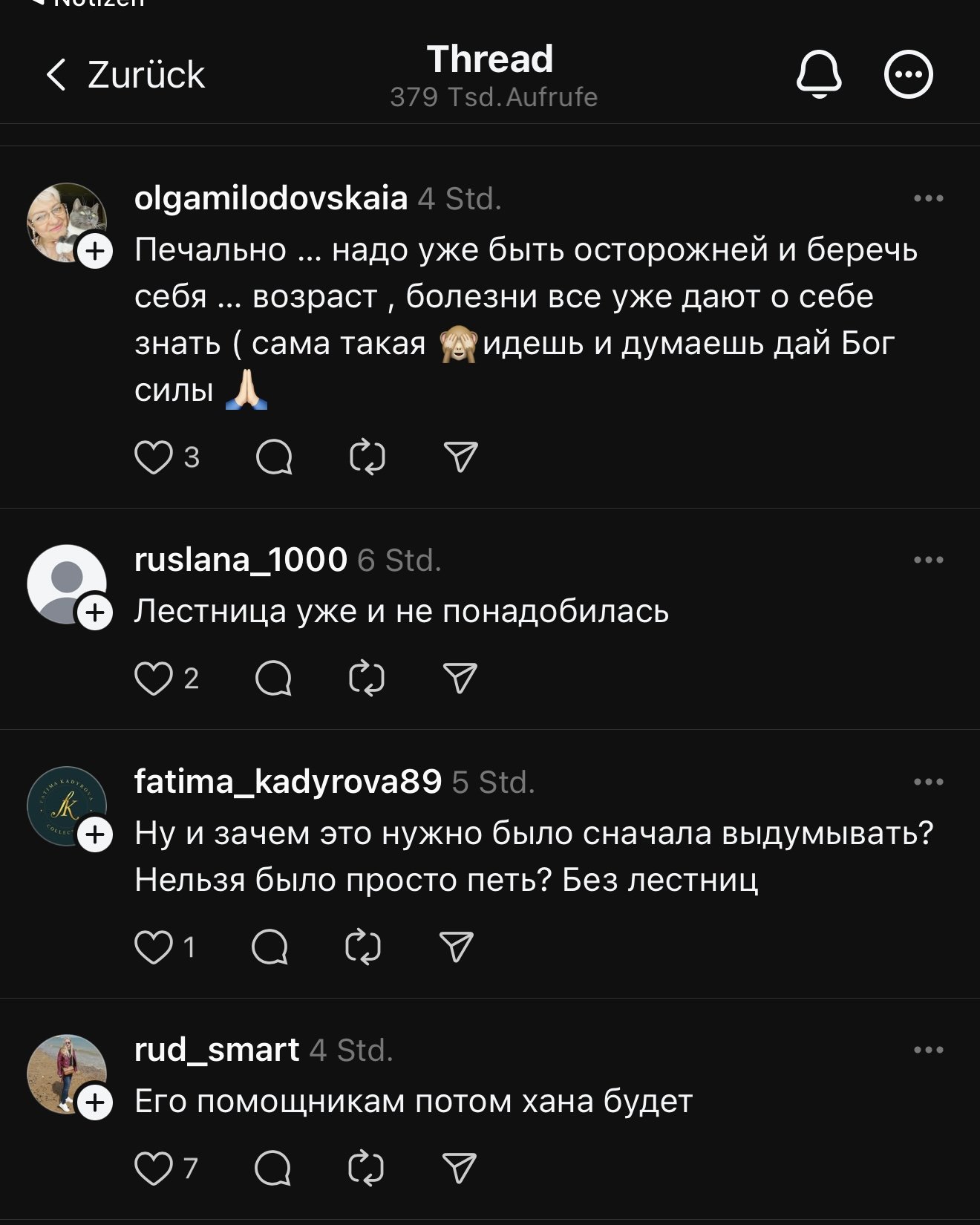Tap the notification bell icon
The height and width of the screenshot is (1225, 980).
(x=819, y=74)
